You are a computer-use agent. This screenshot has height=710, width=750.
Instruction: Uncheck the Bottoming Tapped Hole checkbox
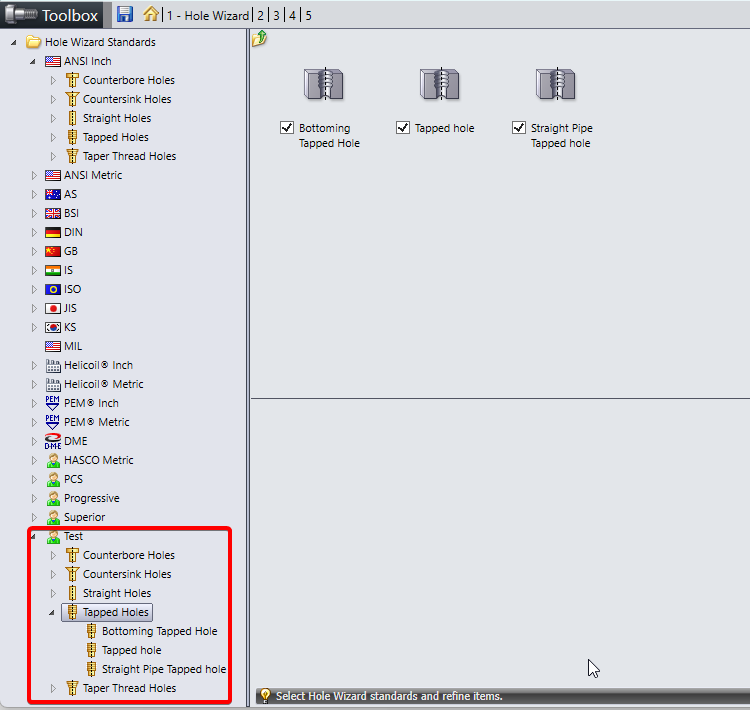tap(287, 128)
